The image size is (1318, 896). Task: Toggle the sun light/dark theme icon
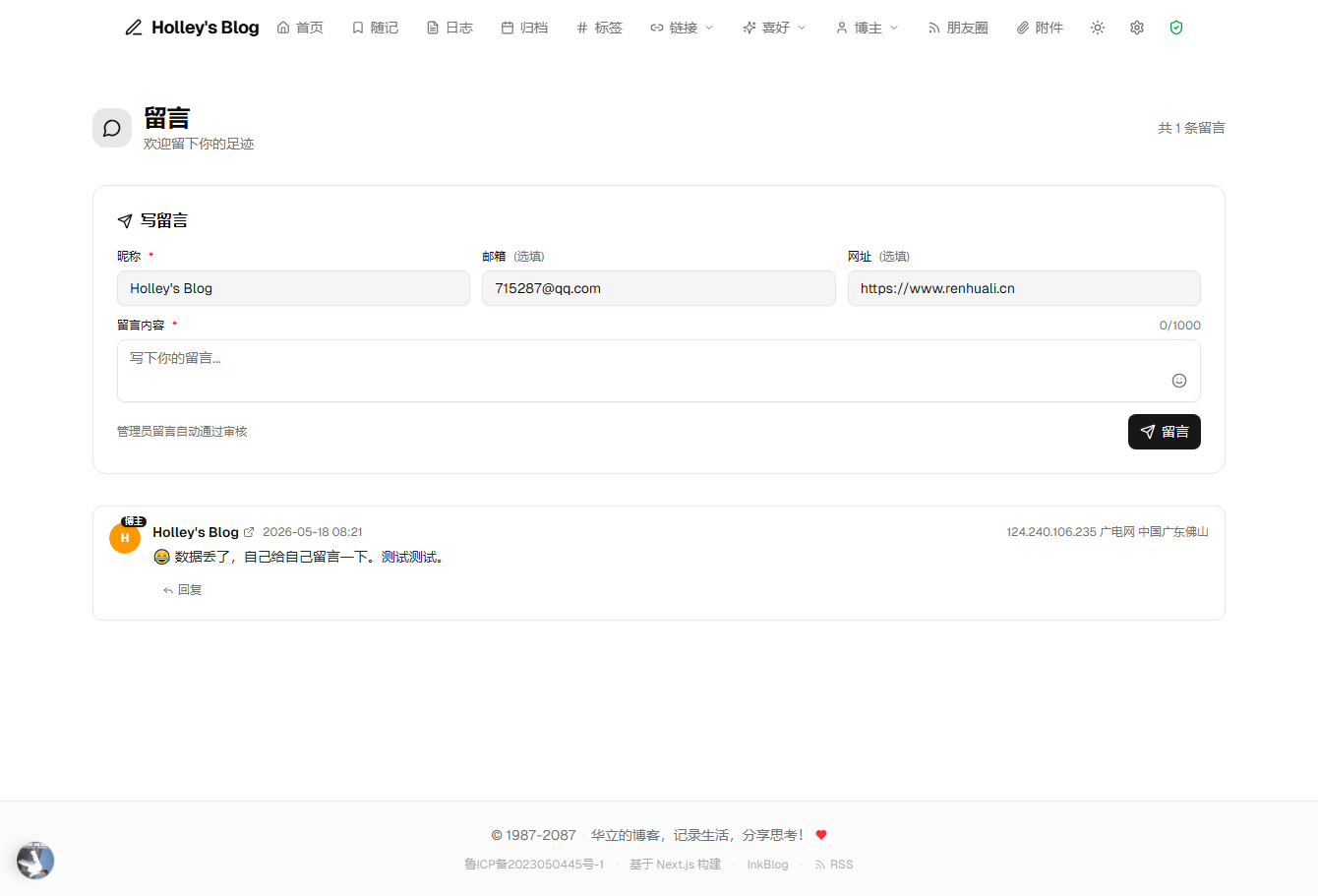click(x=1098, y=28)
